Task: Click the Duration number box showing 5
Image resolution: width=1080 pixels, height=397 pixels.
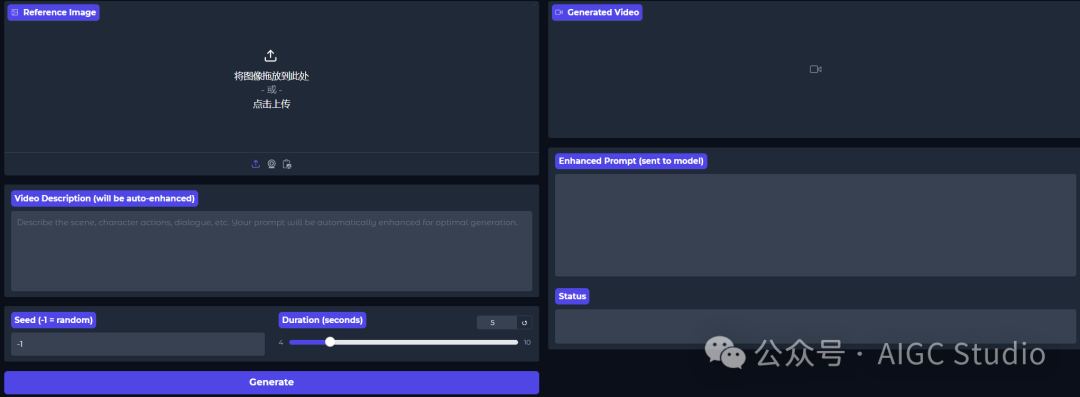Action: (x=497, y=323)
